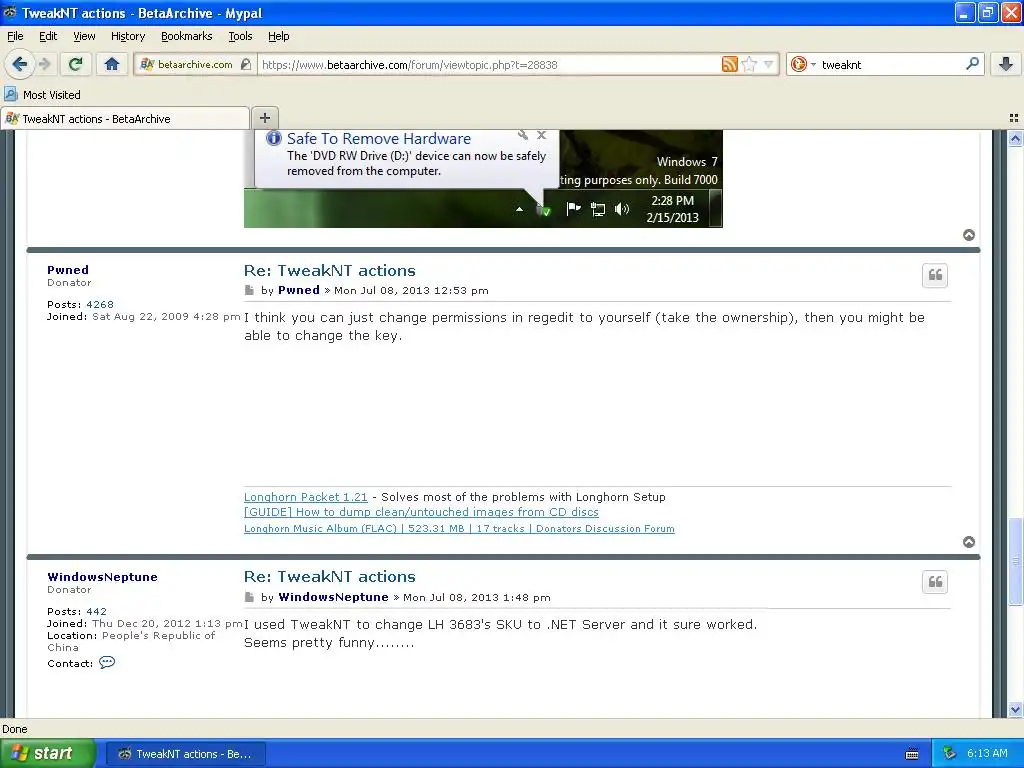Click the tab groups icon at tab bar end

click(x=1014, y=118)
